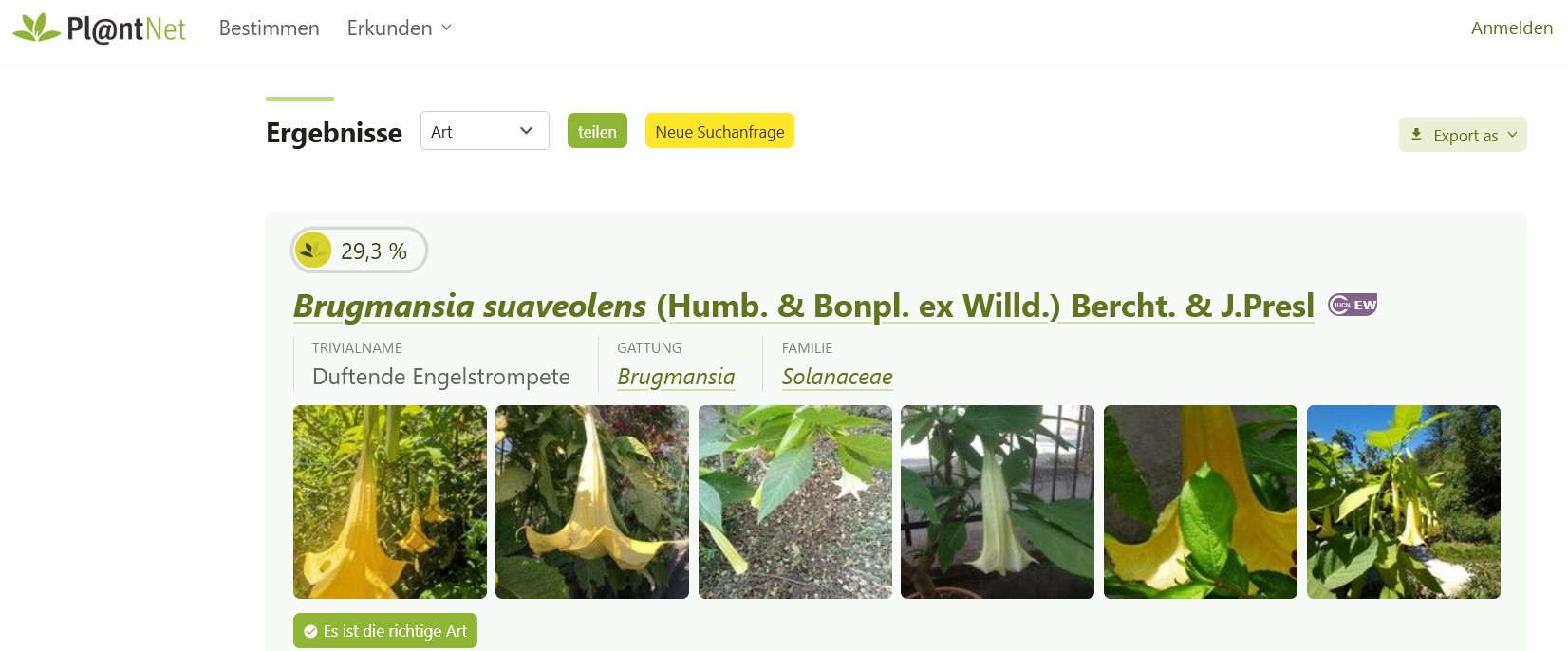Open the Solanaceae family link
This screenshot has height=651, width=1568.
click(x=837, y=377)
